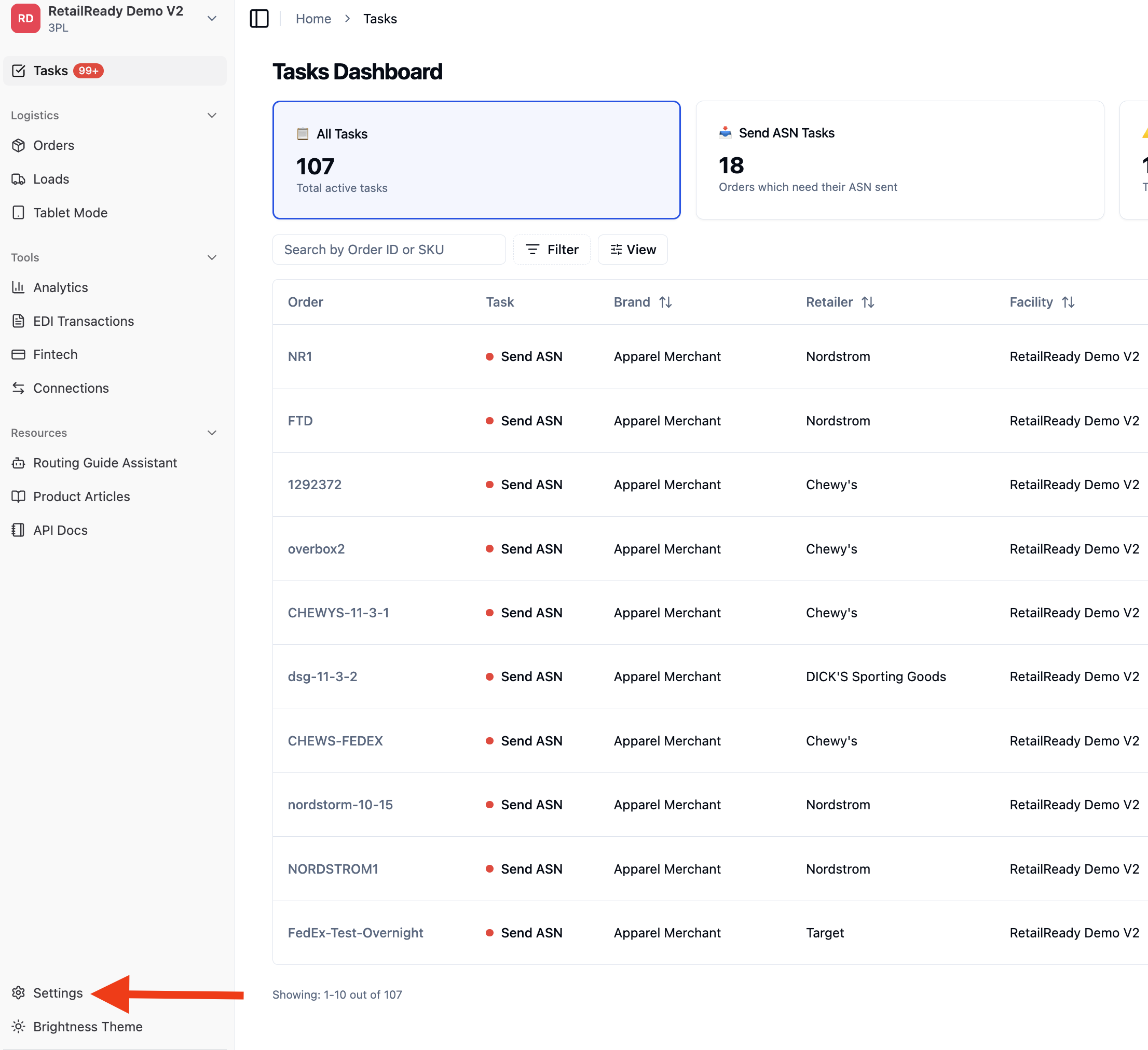This screenshot has width=1148, height=1050.
Task: Click the Tasks checklist icon in sidebar
Action: pos(18,71)
